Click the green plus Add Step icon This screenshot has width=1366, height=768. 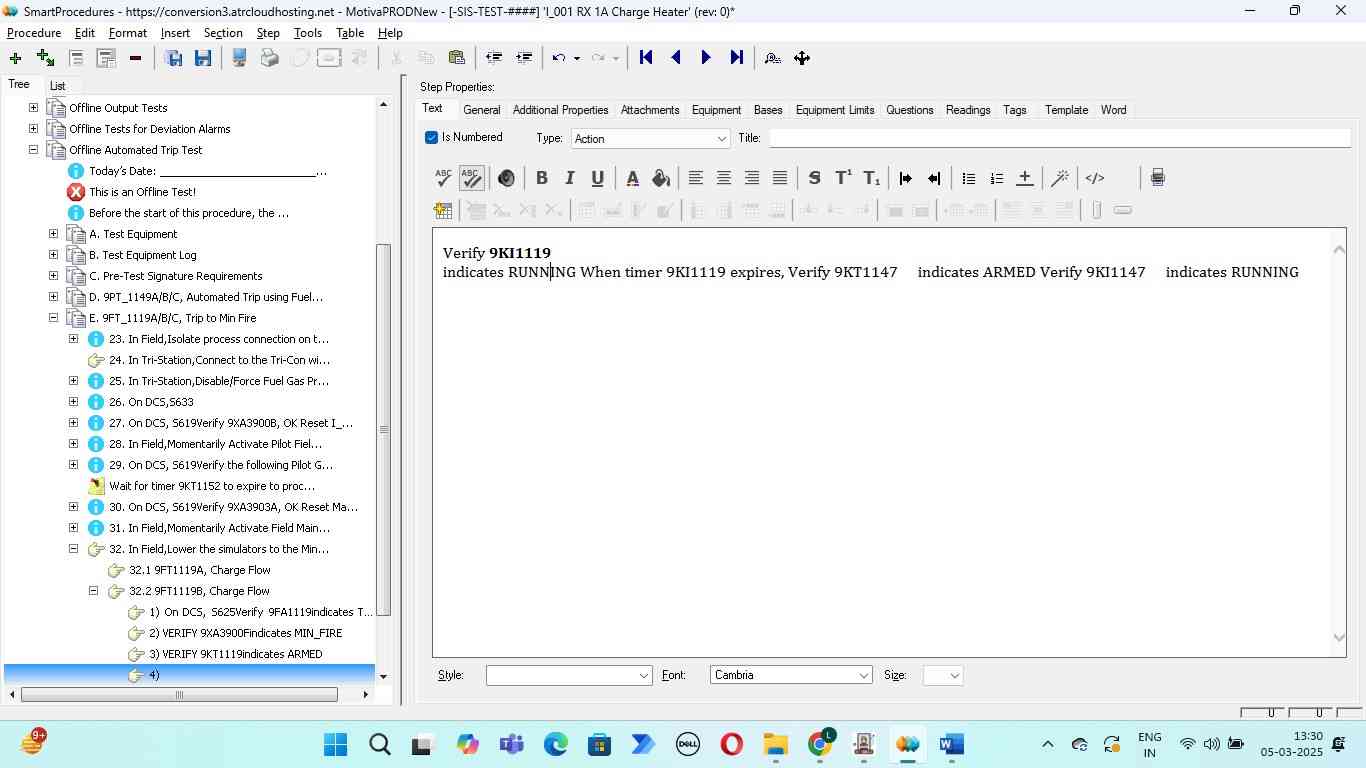tap(15, 58)
